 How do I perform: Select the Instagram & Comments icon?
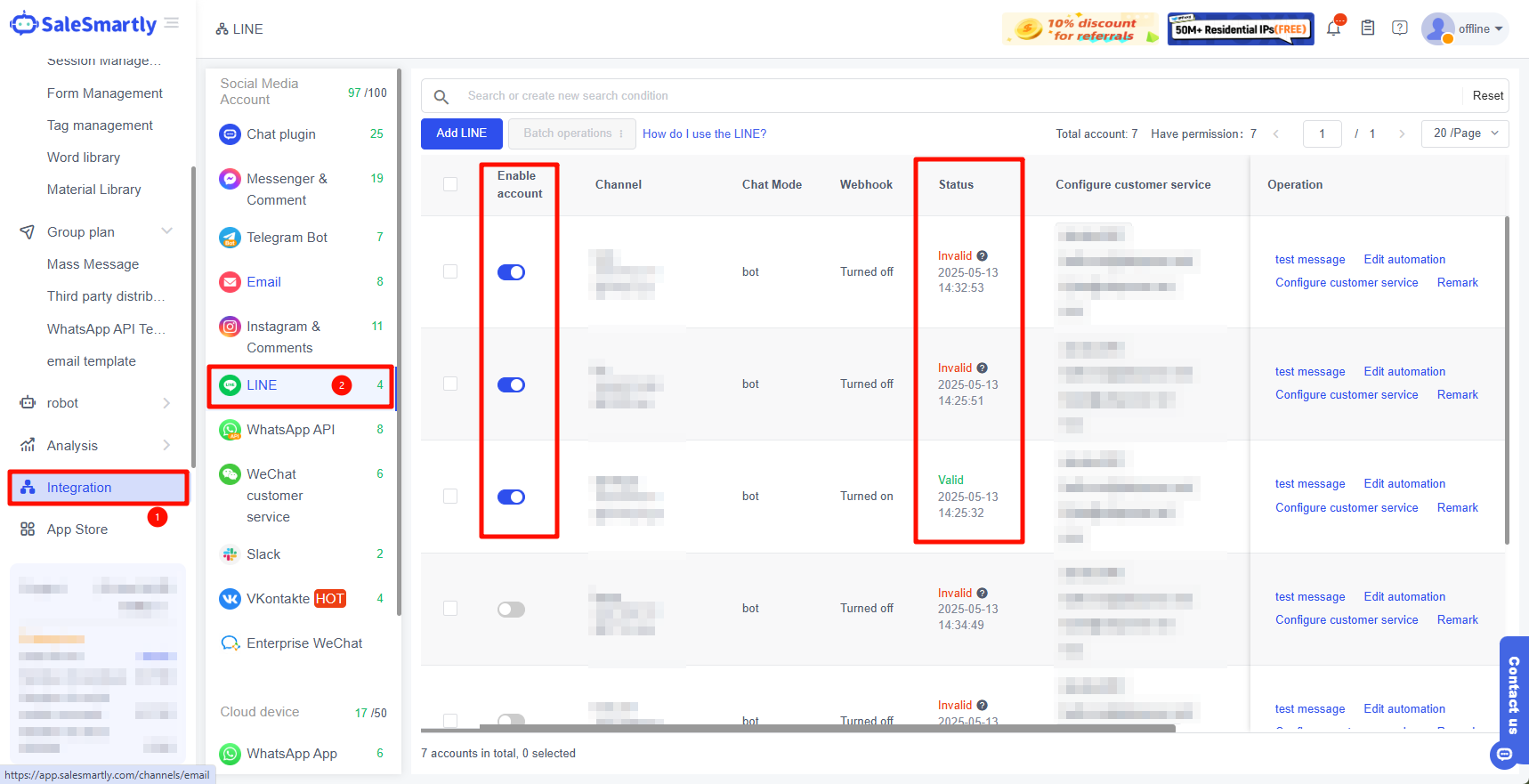230,327
